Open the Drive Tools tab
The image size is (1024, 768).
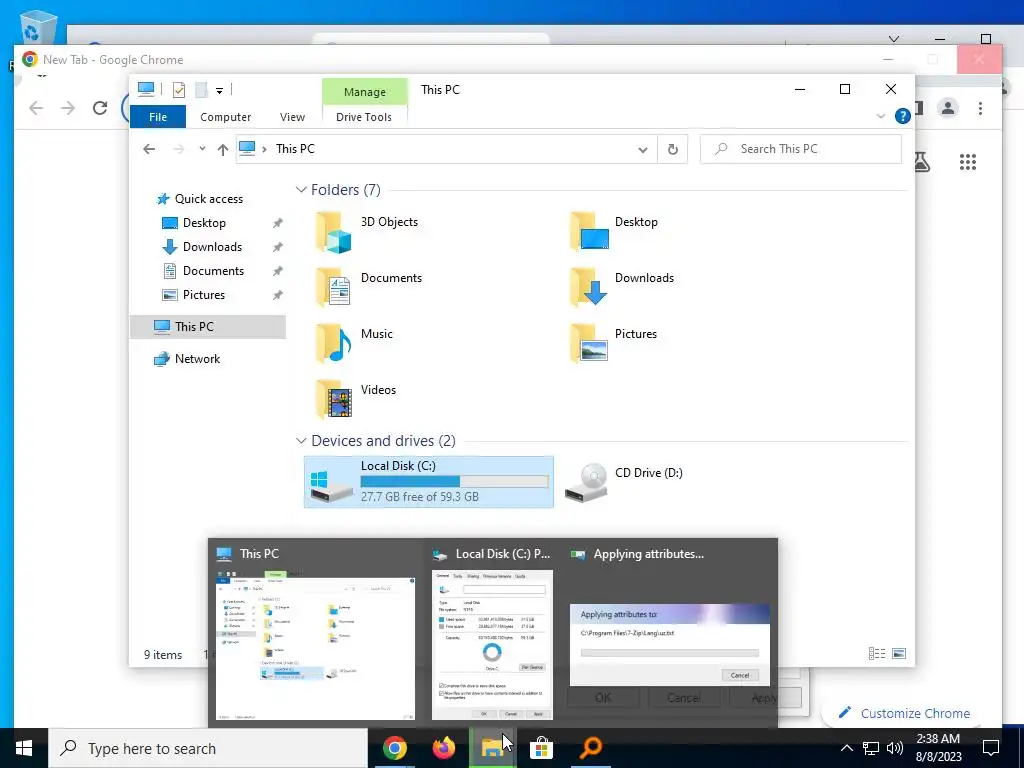click(x=364, y=117)
